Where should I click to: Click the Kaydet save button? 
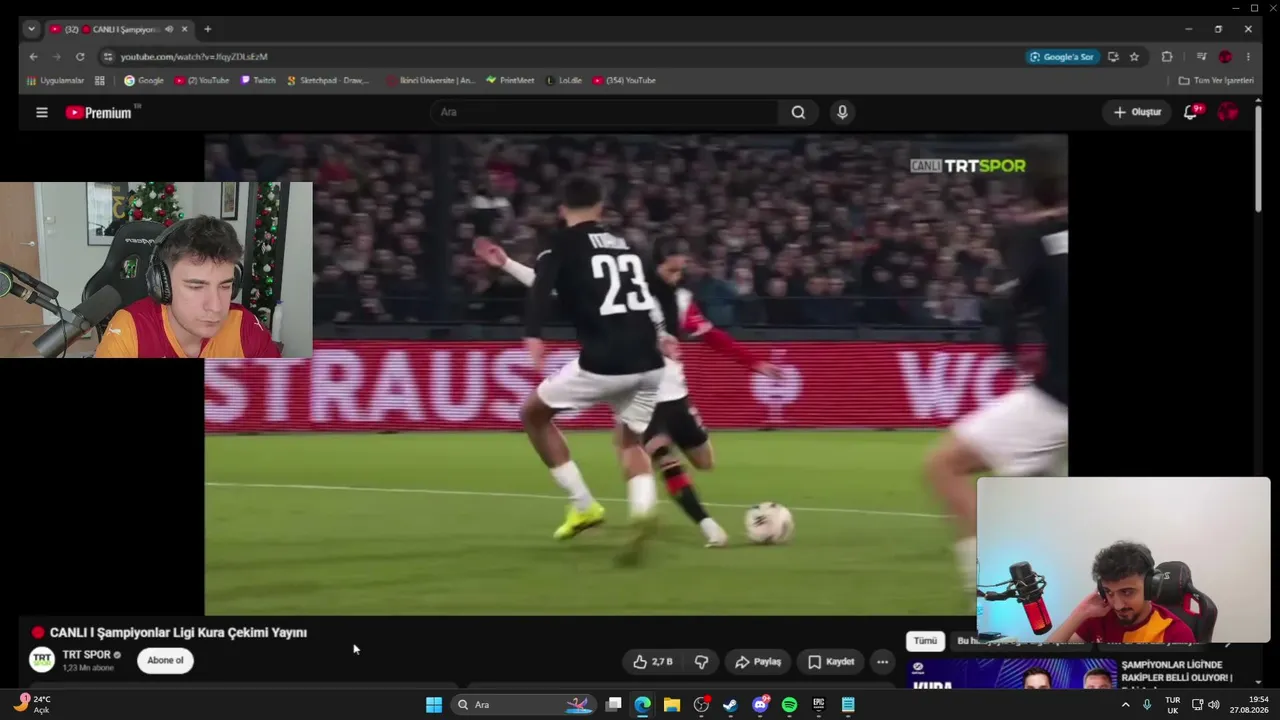point(830,662)
